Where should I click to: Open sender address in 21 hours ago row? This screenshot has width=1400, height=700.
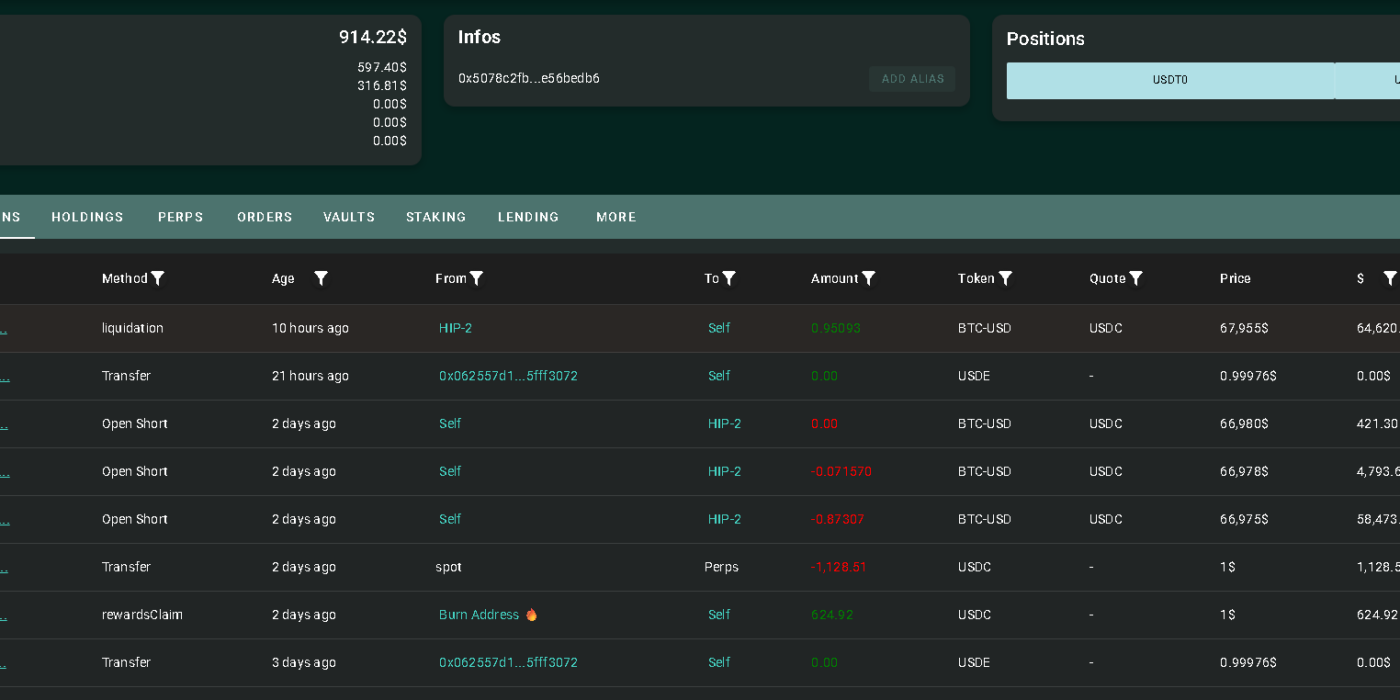click(508, 376)
